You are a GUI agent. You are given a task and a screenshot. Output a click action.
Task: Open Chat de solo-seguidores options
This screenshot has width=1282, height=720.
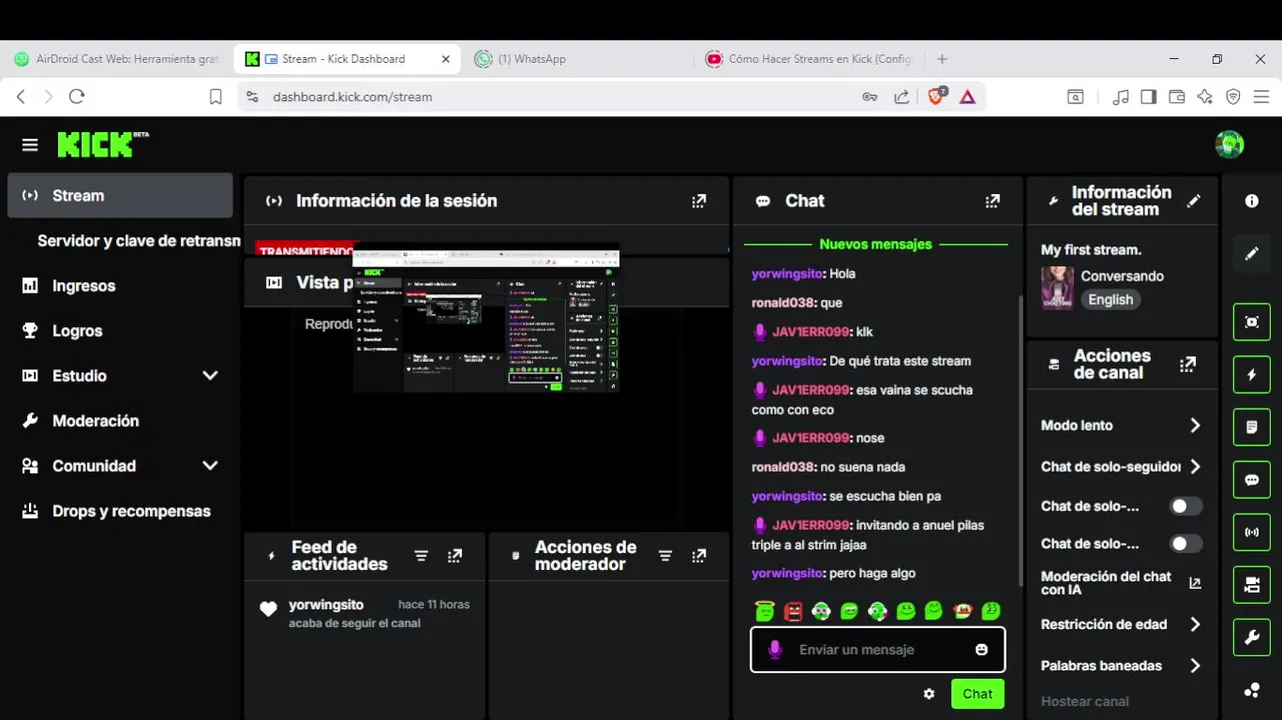coord(1121,467)
